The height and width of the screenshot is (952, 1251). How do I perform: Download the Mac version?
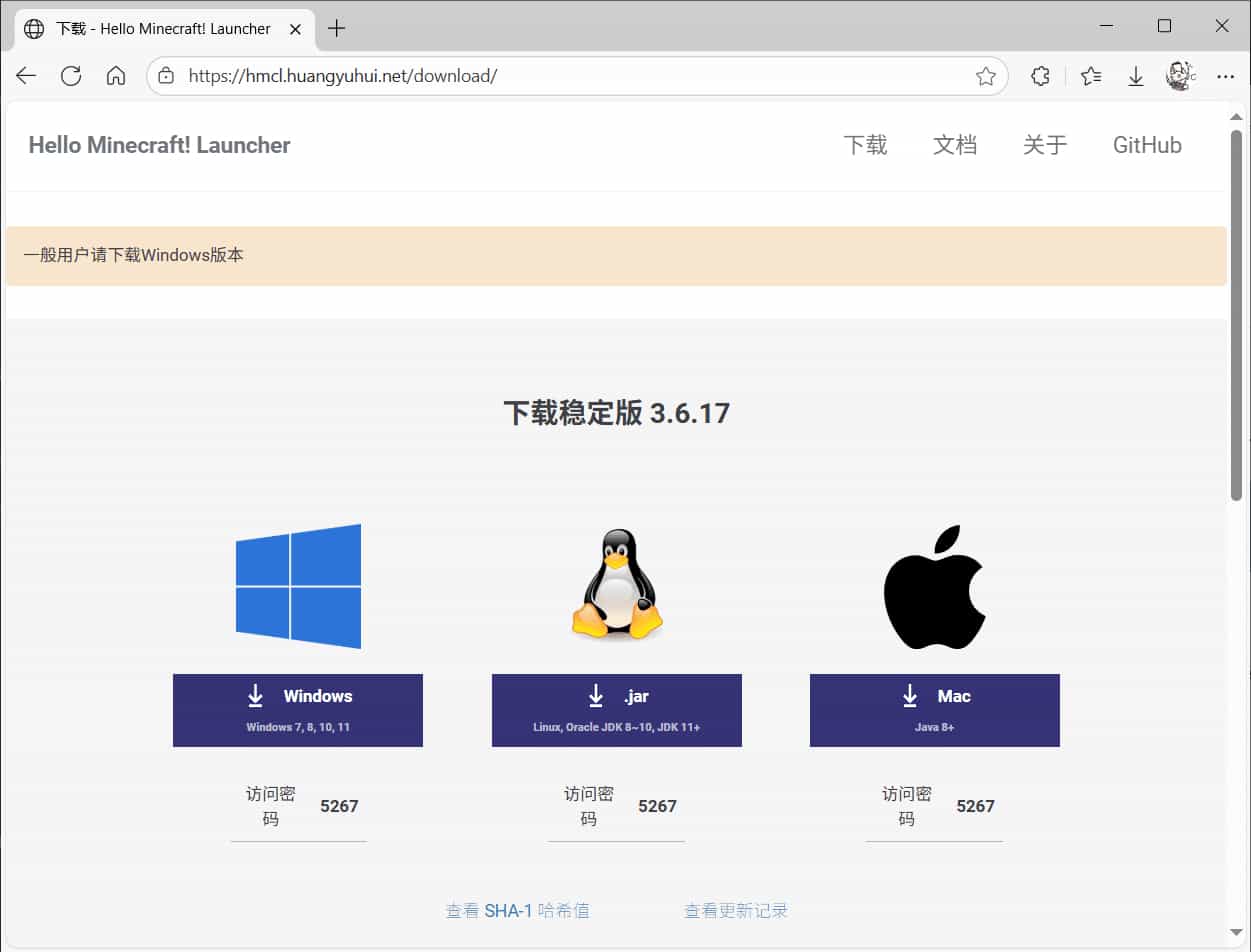[x=934, y=710]
